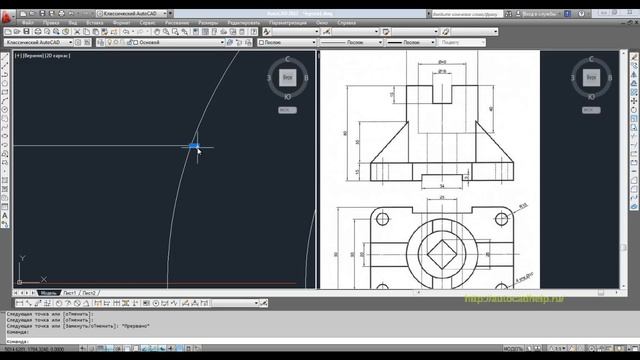640x360 pixels.
Task: Select the Circle tool in the Draw toolbar
Action: pyautogui.click(x=5, y=110)
